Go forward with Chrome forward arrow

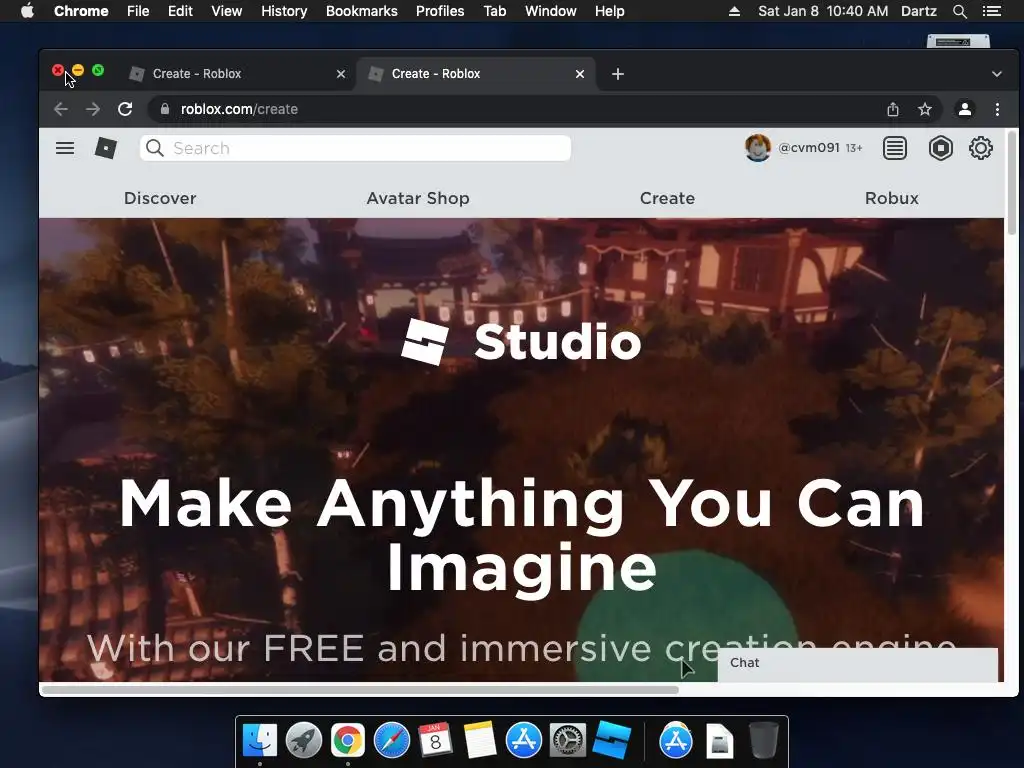click(93, 109)
